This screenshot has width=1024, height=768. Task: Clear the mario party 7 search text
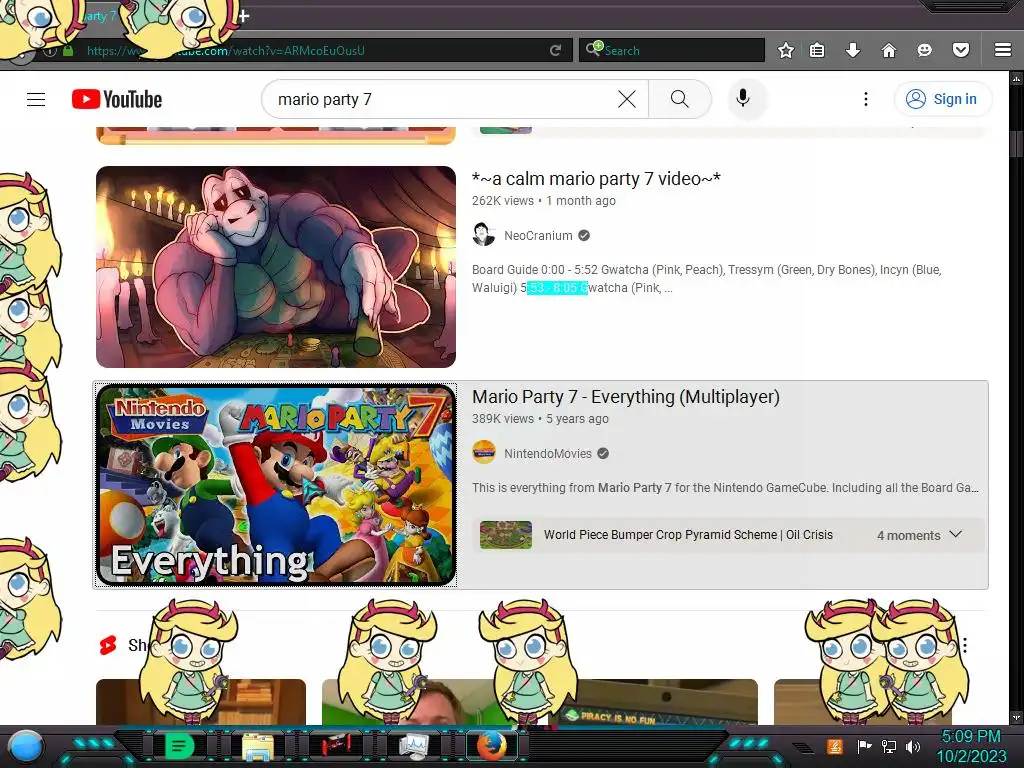[x=627, y=99]
